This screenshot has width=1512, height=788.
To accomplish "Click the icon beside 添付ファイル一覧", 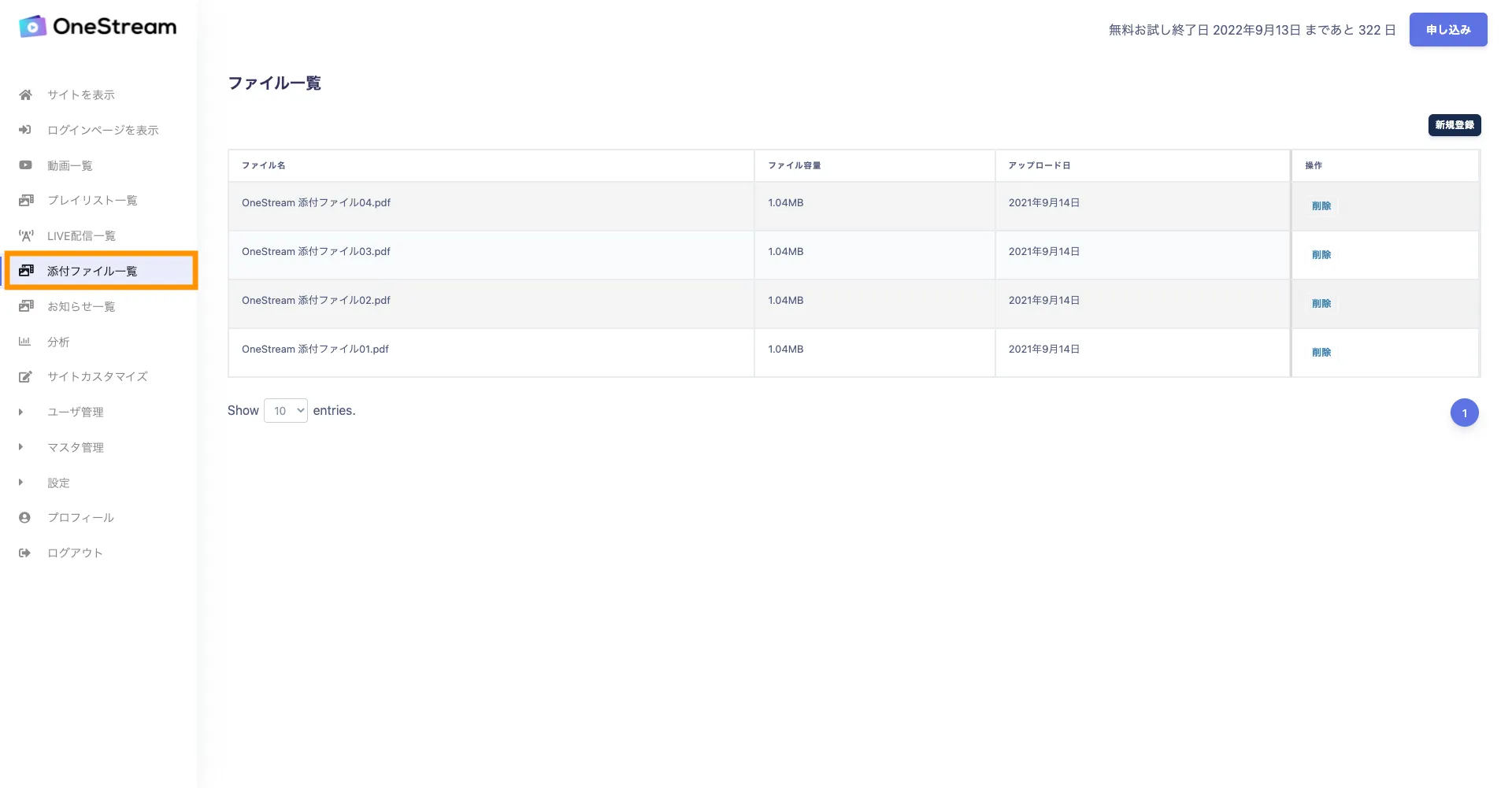I will tap(26, 271).
